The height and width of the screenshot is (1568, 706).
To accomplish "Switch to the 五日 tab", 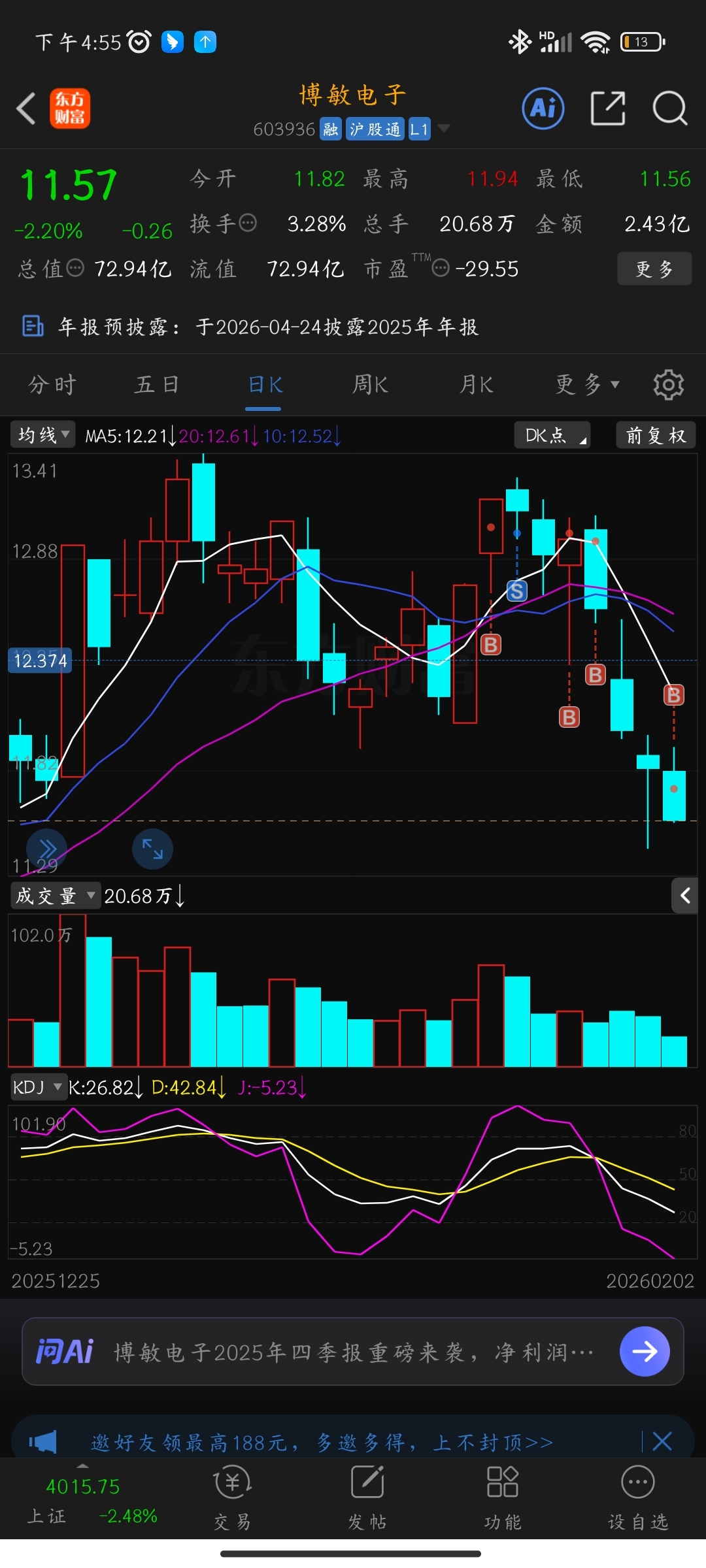I will pos(157,385).
